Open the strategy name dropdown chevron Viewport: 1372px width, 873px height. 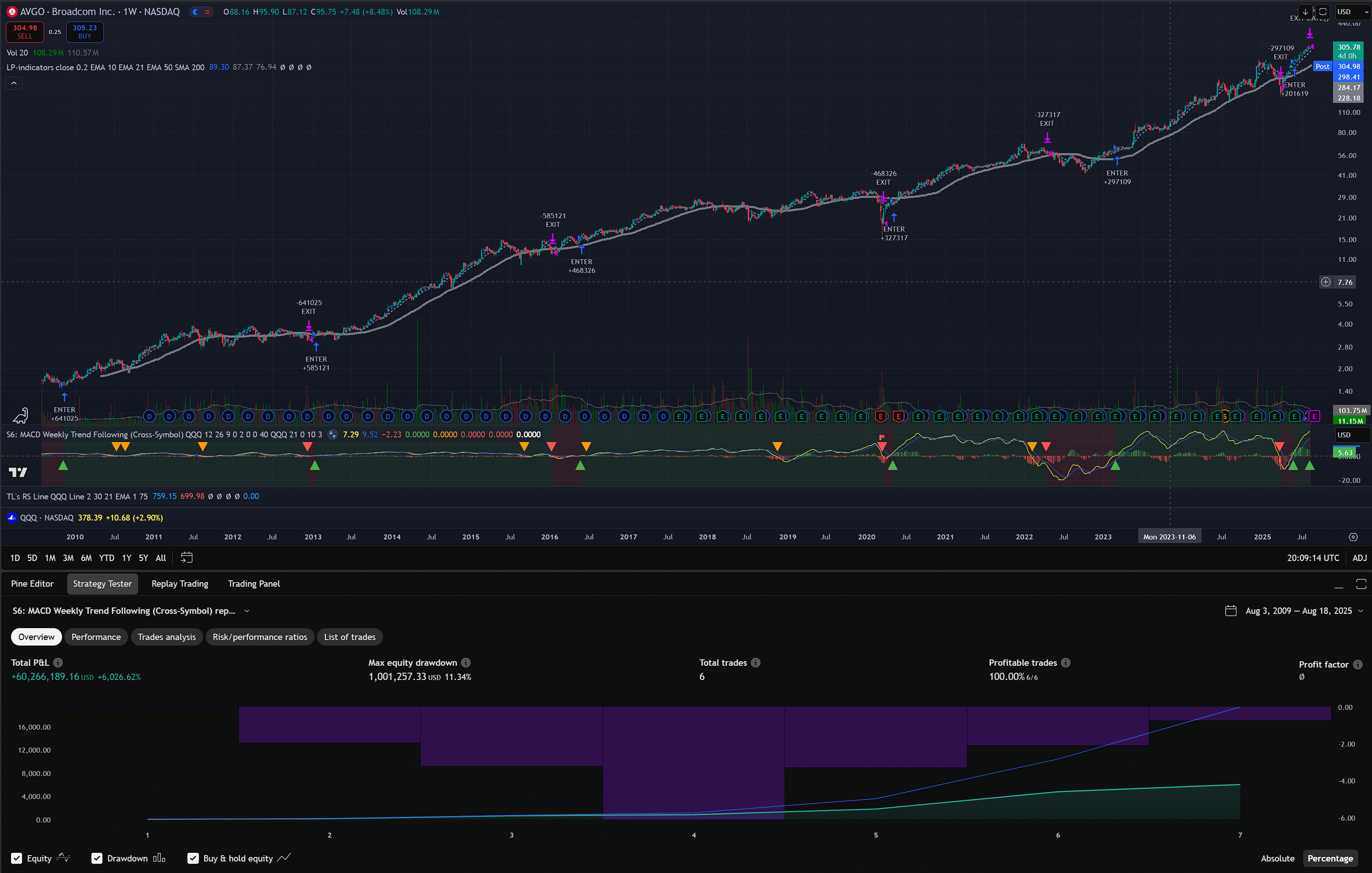tap(247, 610)
